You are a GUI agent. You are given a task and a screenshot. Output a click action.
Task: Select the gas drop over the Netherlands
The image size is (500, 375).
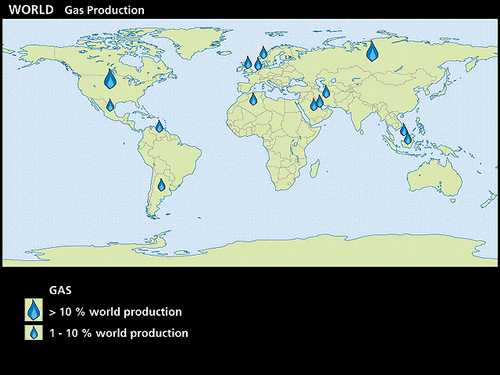tap(258, 64)
